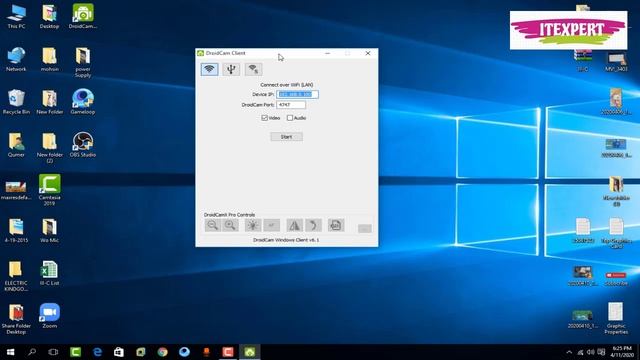Screen dimensions: 640x360
Task: Select the power Supply folder icon
Action: tap(83, 62)
